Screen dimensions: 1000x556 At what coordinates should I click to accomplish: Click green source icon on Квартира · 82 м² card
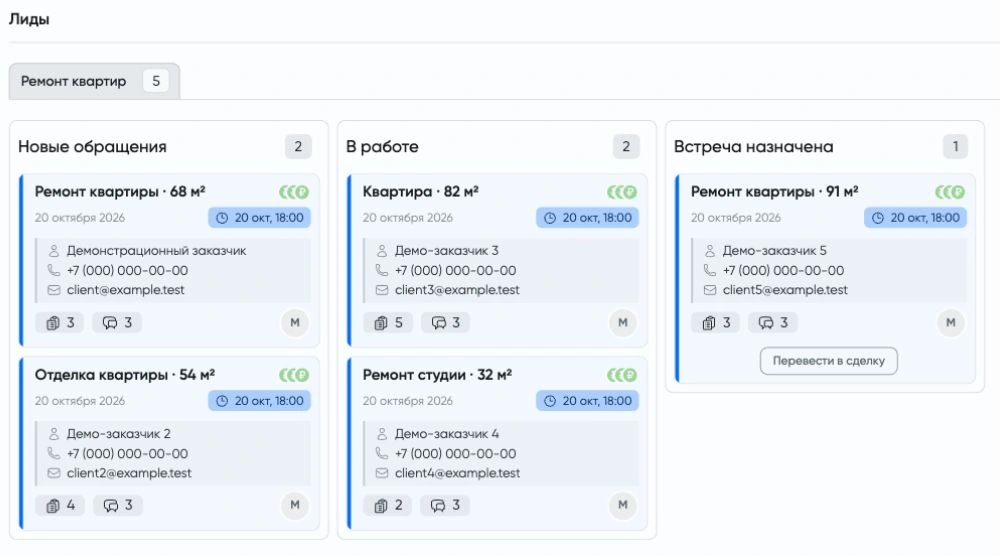(x=622, y=192)
